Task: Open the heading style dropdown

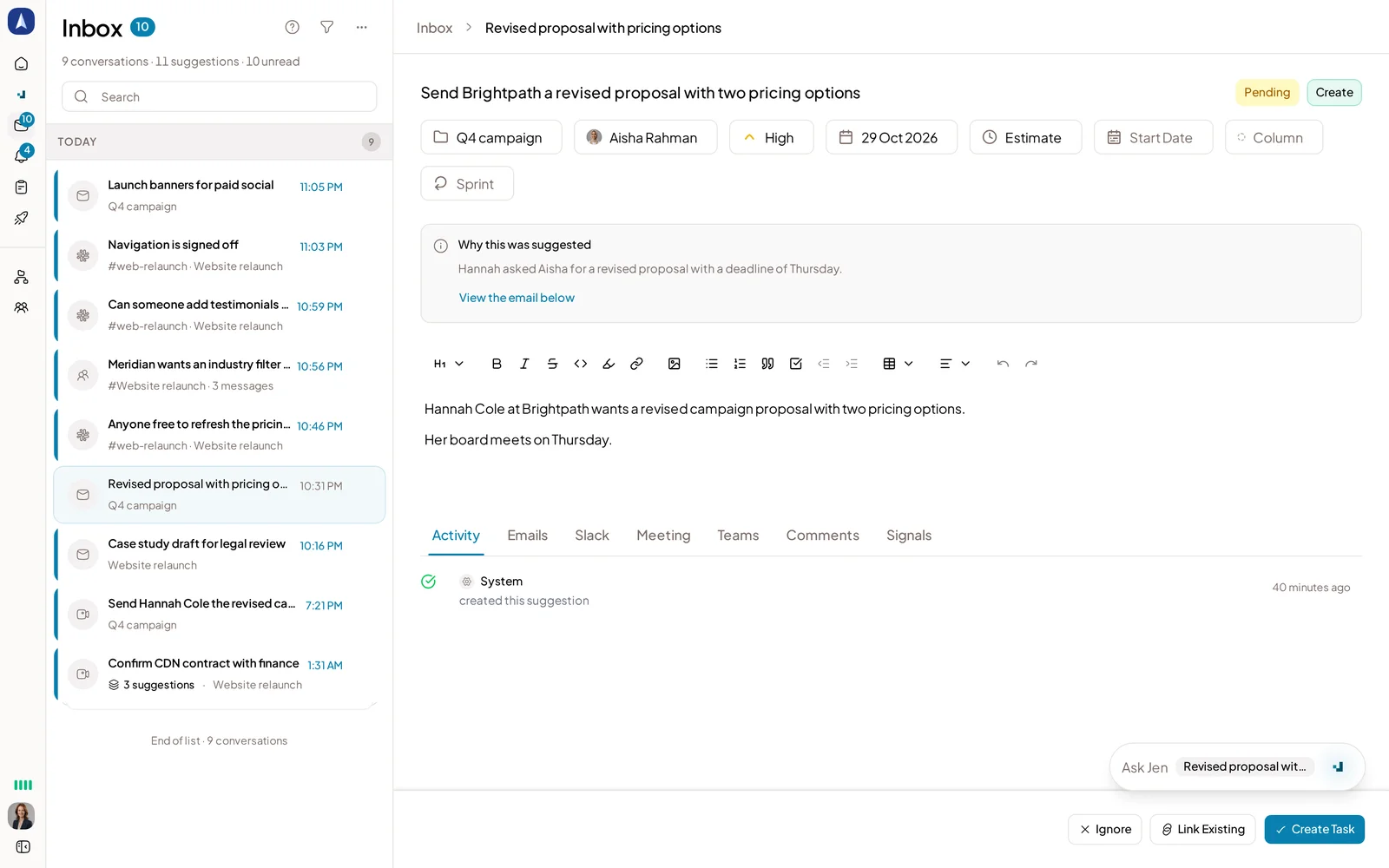Action: coord(449,364)
